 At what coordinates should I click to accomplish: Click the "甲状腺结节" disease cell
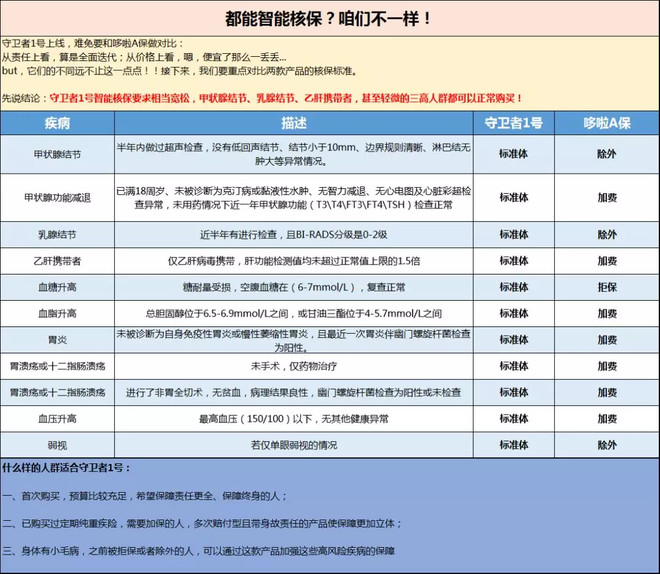tap(57, 154)
